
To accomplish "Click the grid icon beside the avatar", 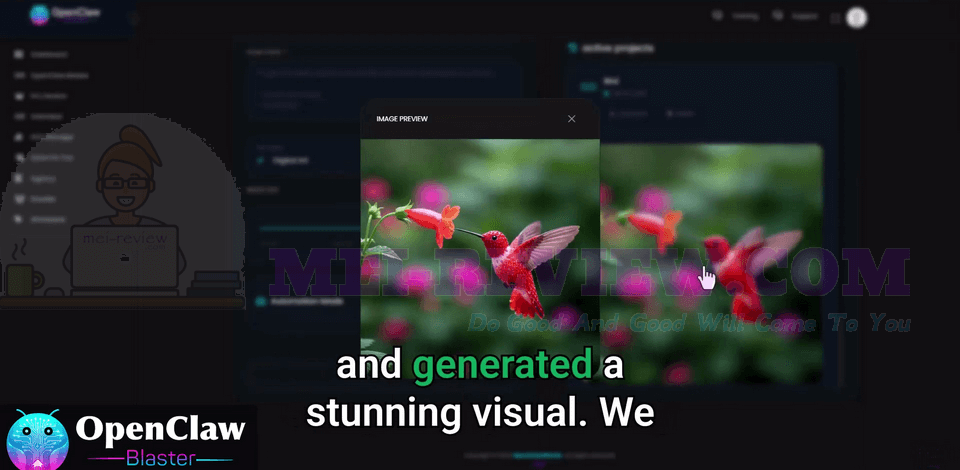I will (x=835, y=18).
